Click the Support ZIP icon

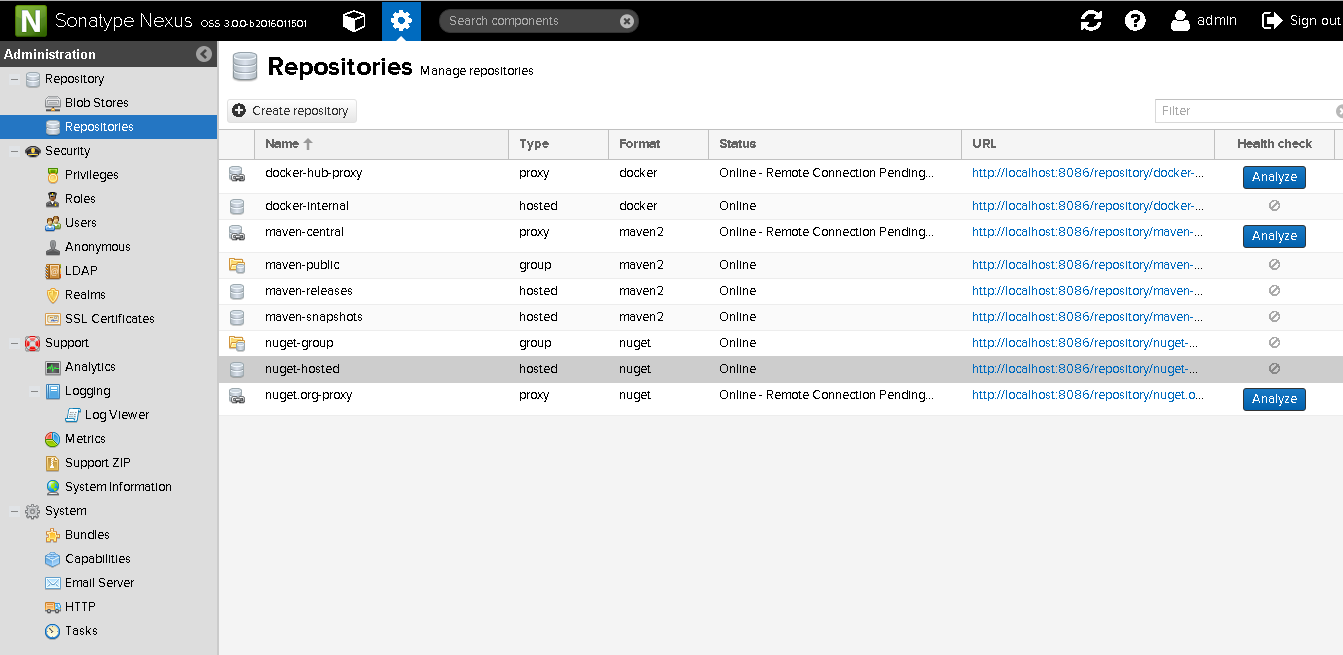53,463
